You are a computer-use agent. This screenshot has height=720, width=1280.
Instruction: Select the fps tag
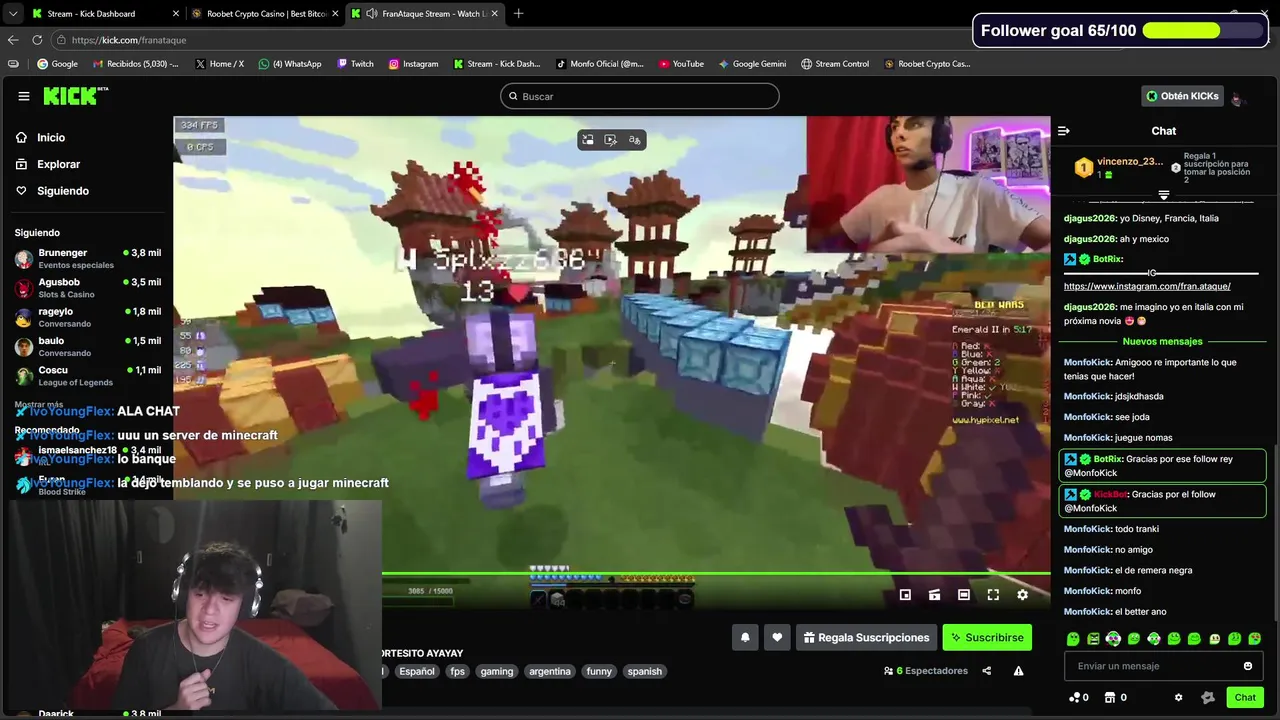(458, 671)
